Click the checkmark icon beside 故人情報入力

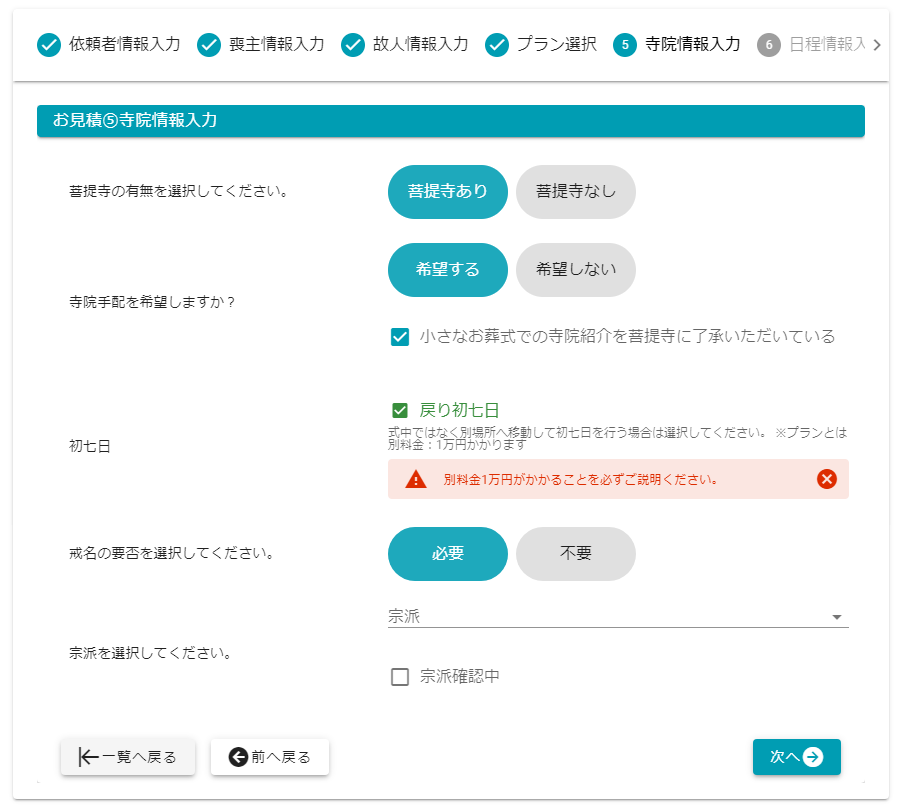click(353, 45)
